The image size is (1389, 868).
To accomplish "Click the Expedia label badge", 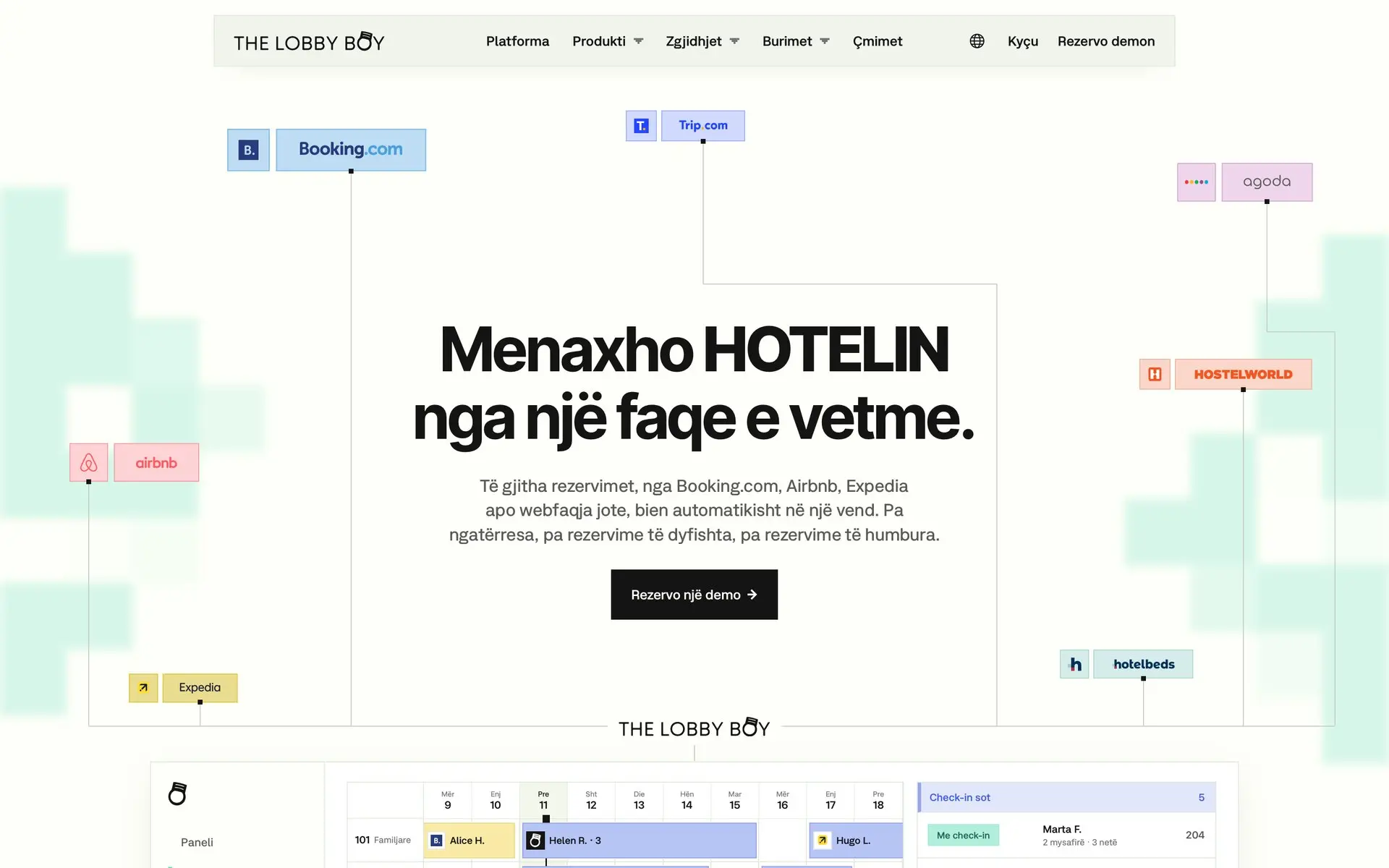I will point(200,688).
